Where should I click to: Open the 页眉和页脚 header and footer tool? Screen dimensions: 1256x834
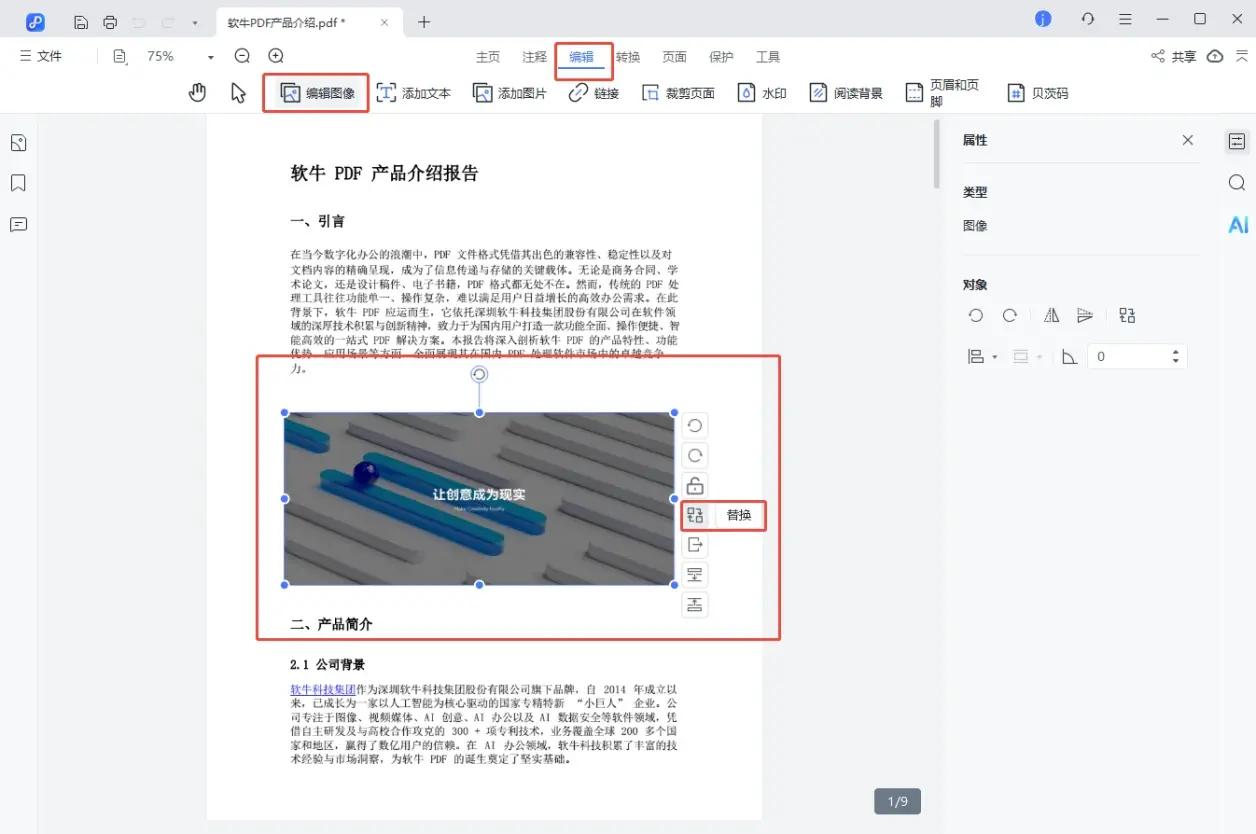942,93
